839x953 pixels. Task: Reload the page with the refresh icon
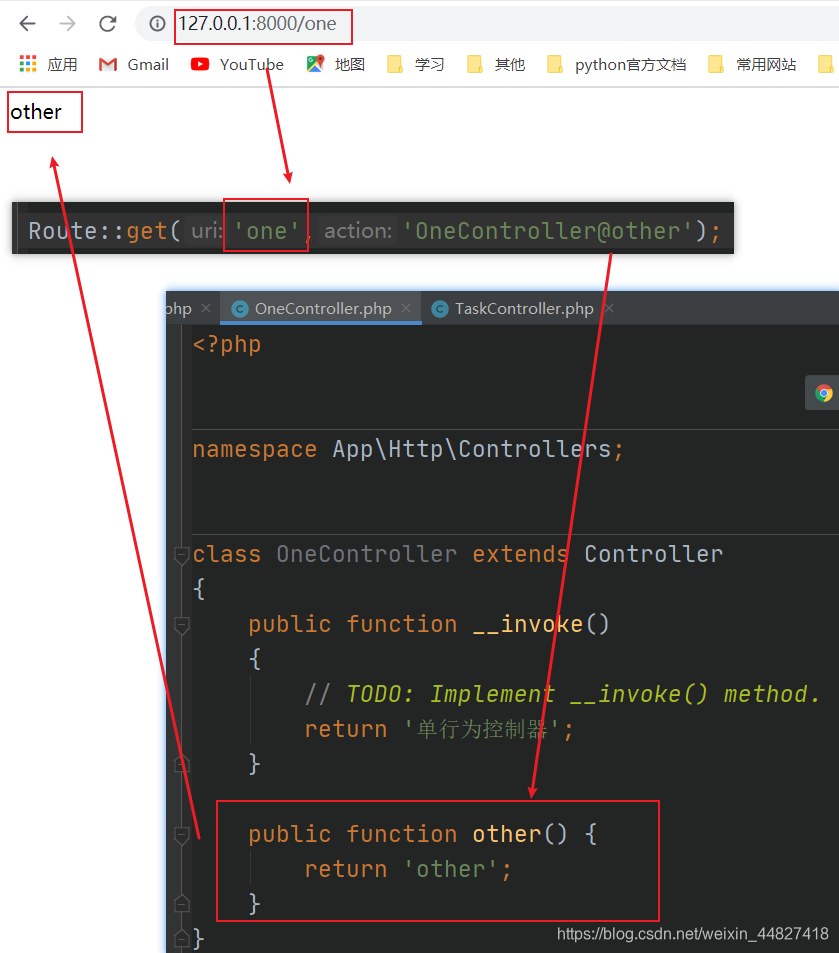click(108, 24)
